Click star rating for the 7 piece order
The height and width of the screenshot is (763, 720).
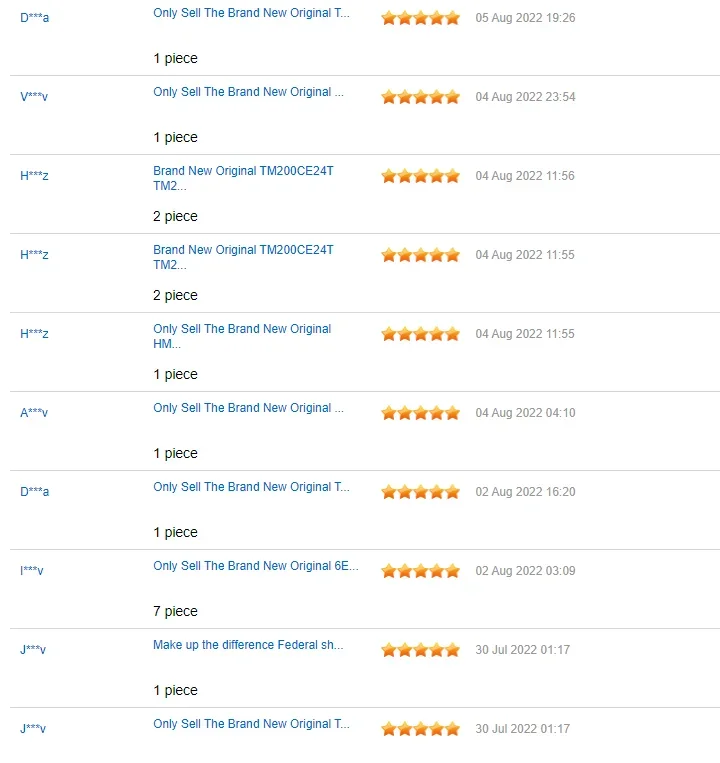click(x=420, y=571)
